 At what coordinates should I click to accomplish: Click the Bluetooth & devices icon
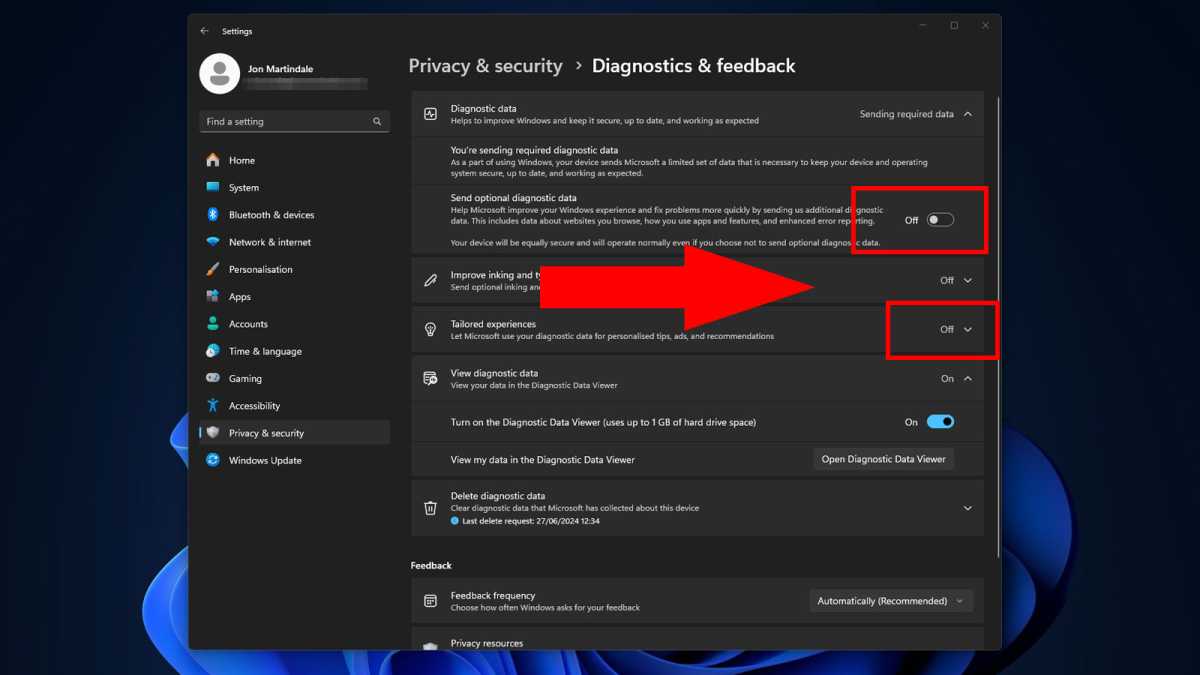213,214
